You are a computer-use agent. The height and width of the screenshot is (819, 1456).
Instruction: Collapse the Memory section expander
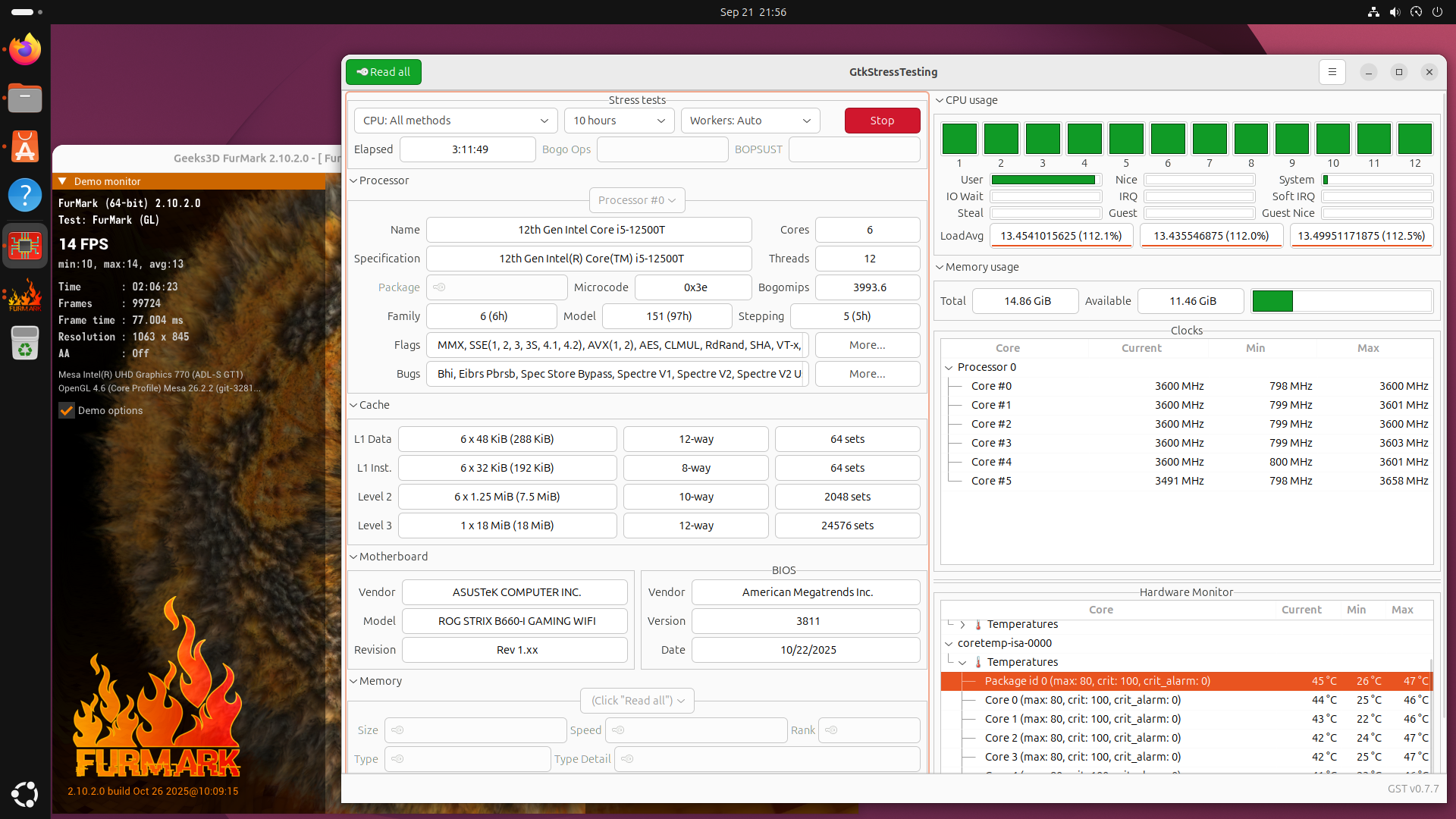coord(353,681)
